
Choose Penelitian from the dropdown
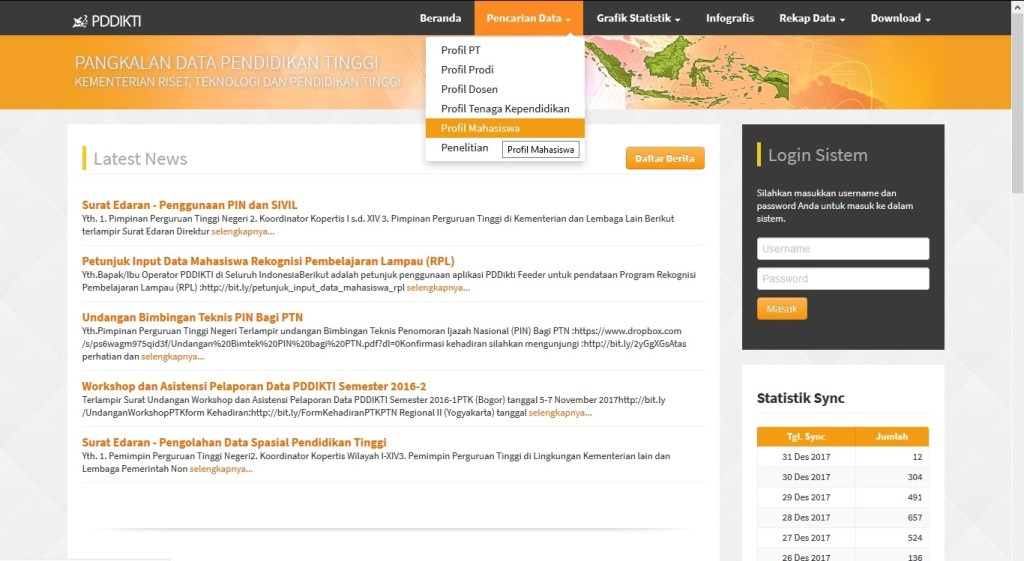(465, 148)
